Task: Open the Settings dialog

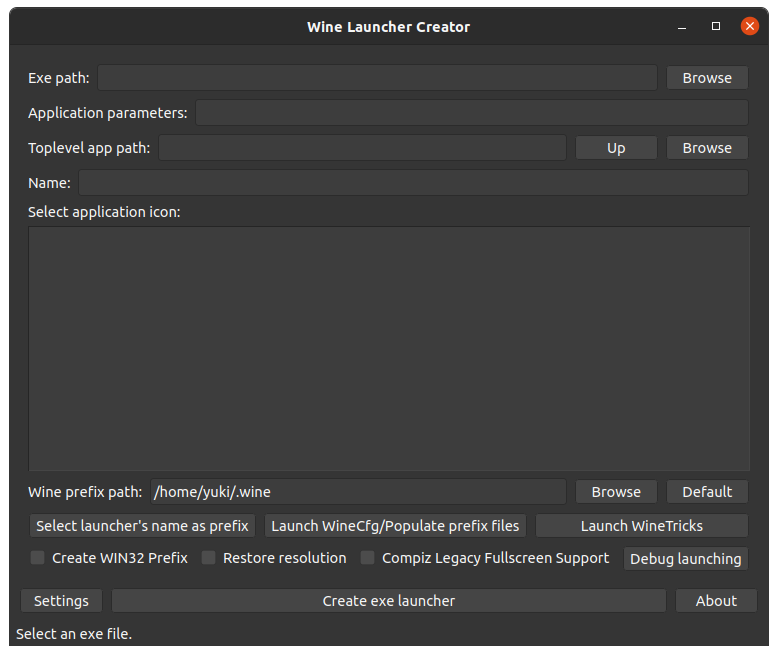Action: point(61,601)
